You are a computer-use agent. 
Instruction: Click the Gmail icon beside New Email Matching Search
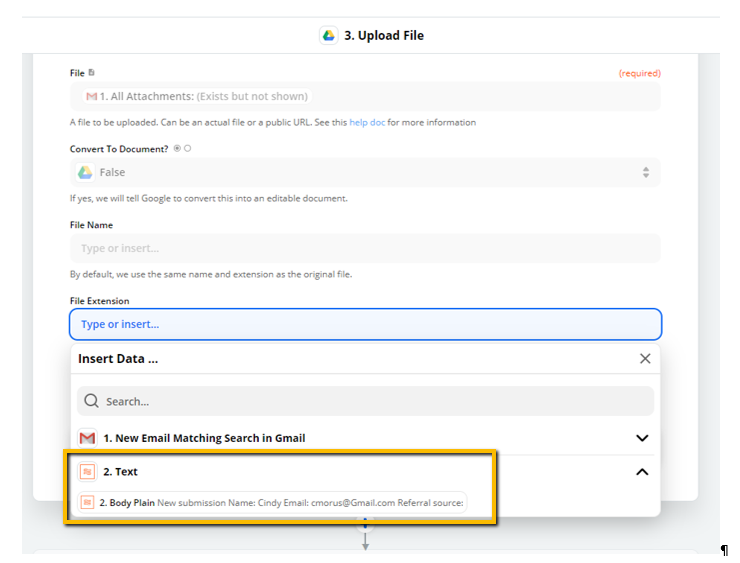87,438
